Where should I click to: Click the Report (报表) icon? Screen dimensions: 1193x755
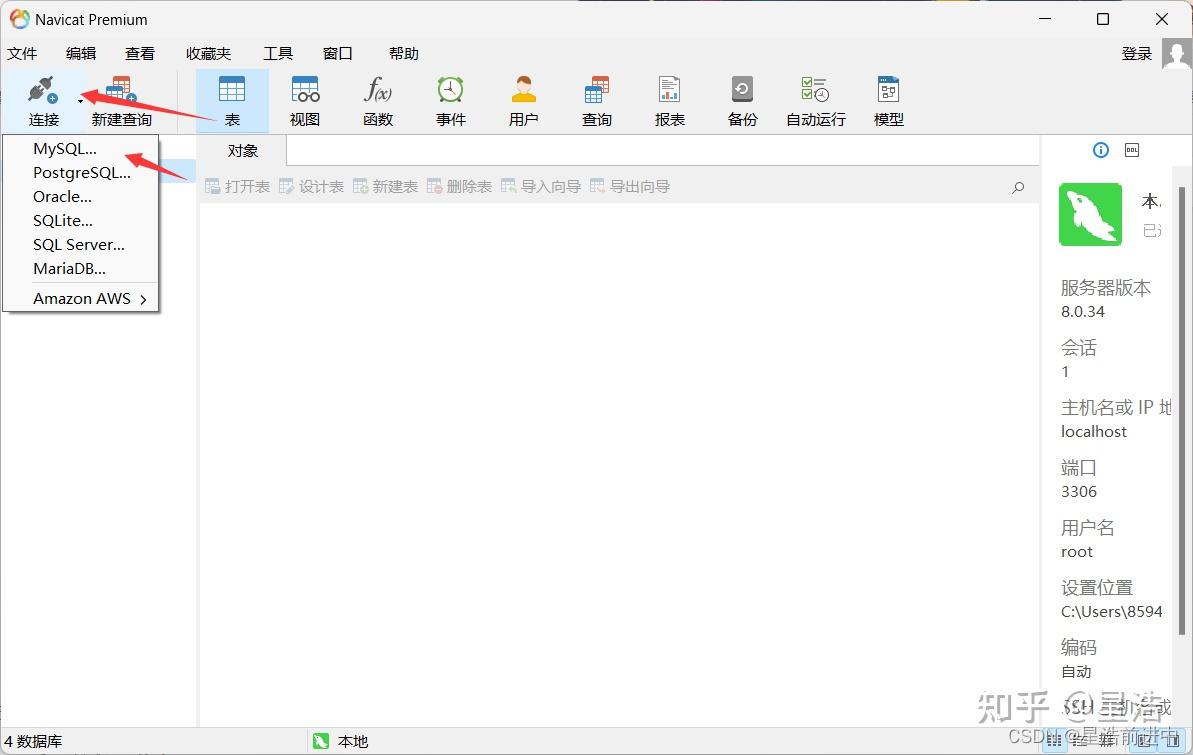[x=670, y=90]
